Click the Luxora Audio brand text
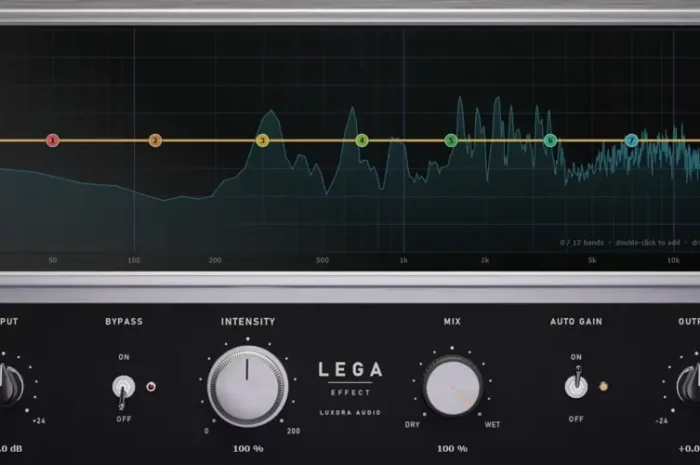 [x=350, y=413]
